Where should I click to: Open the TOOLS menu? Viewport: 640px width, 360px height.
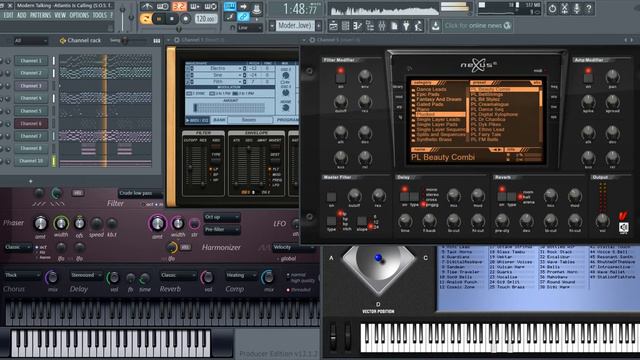(99, 16)
